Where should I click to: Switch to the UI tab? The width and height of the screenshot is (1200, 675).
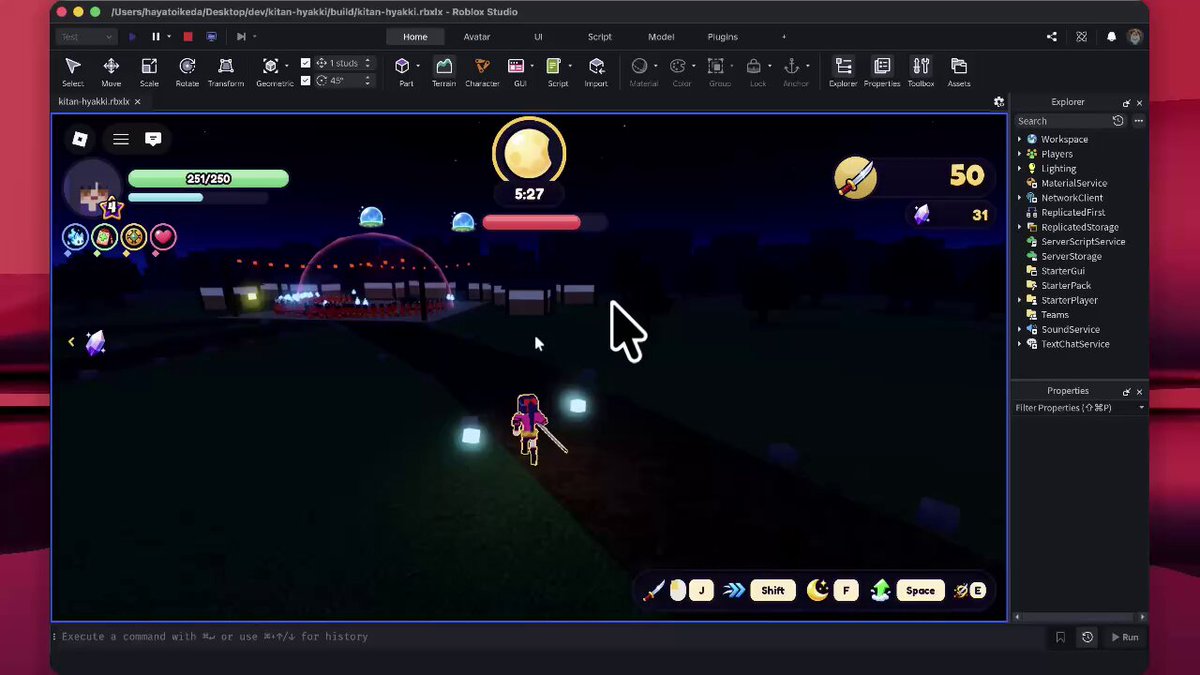pyautogui.click(x=538, y=37)
